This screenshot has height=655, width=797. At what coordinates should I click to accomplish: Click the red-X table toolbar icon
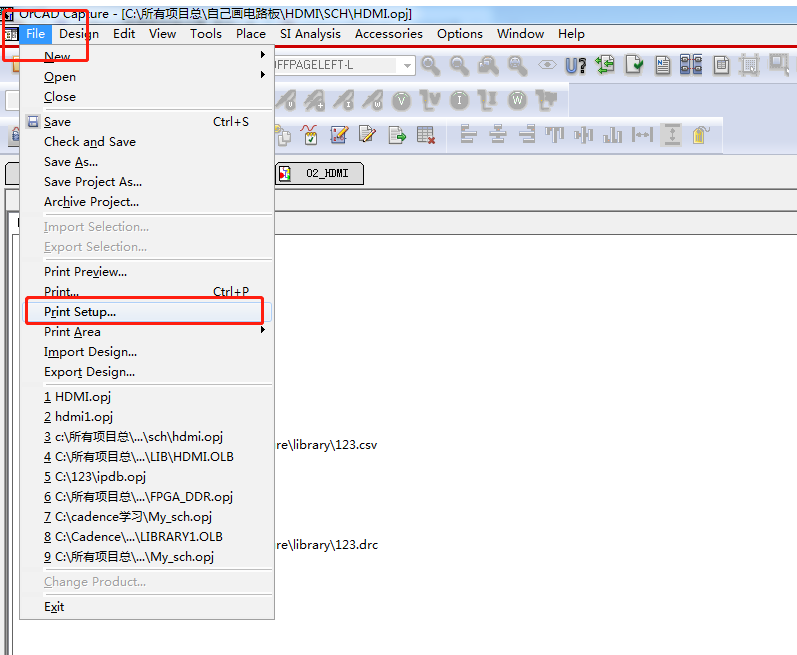426,135
